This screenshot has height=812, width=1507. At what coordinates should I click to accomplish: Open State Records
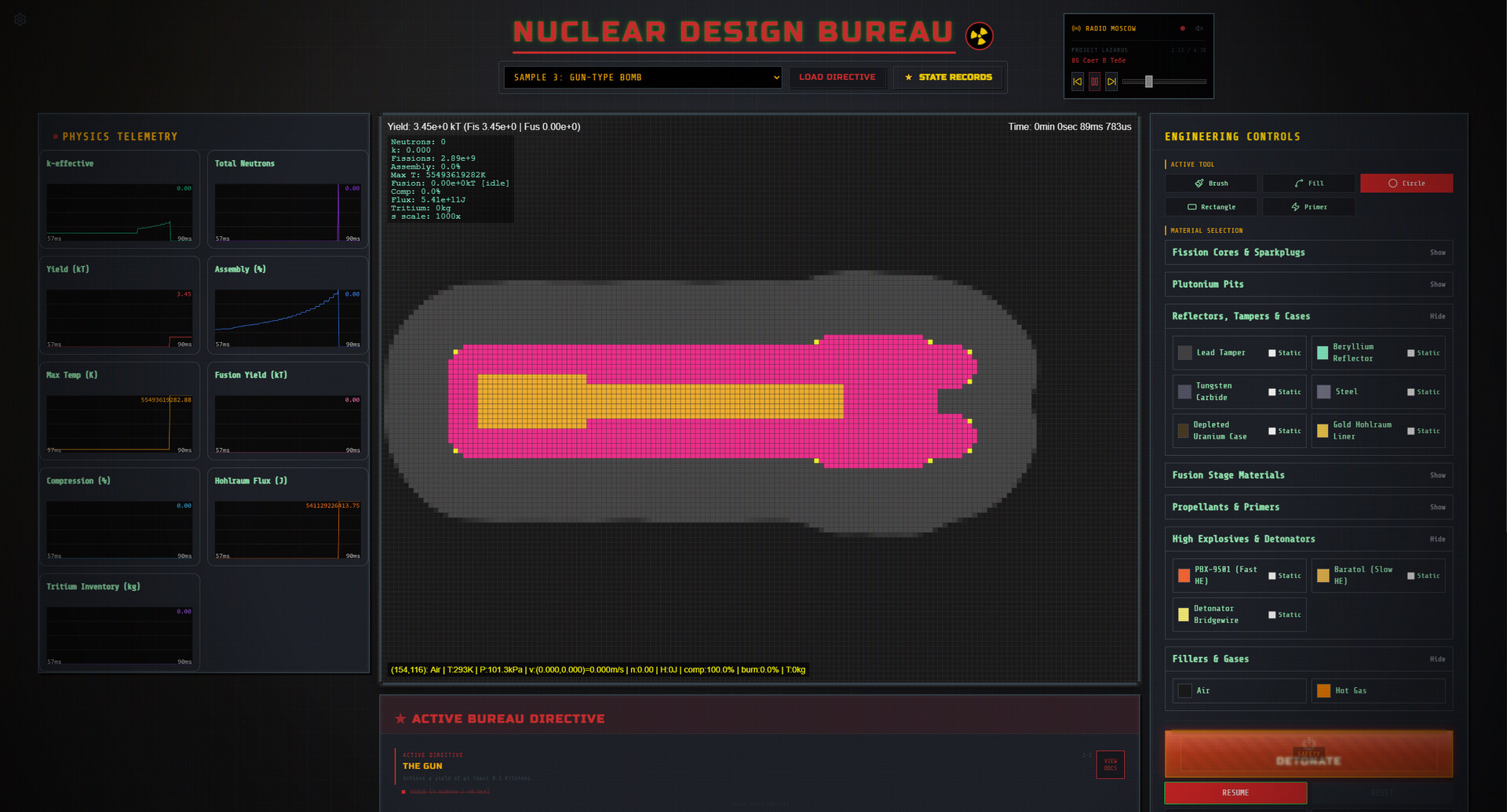click(x=947, y=77)
